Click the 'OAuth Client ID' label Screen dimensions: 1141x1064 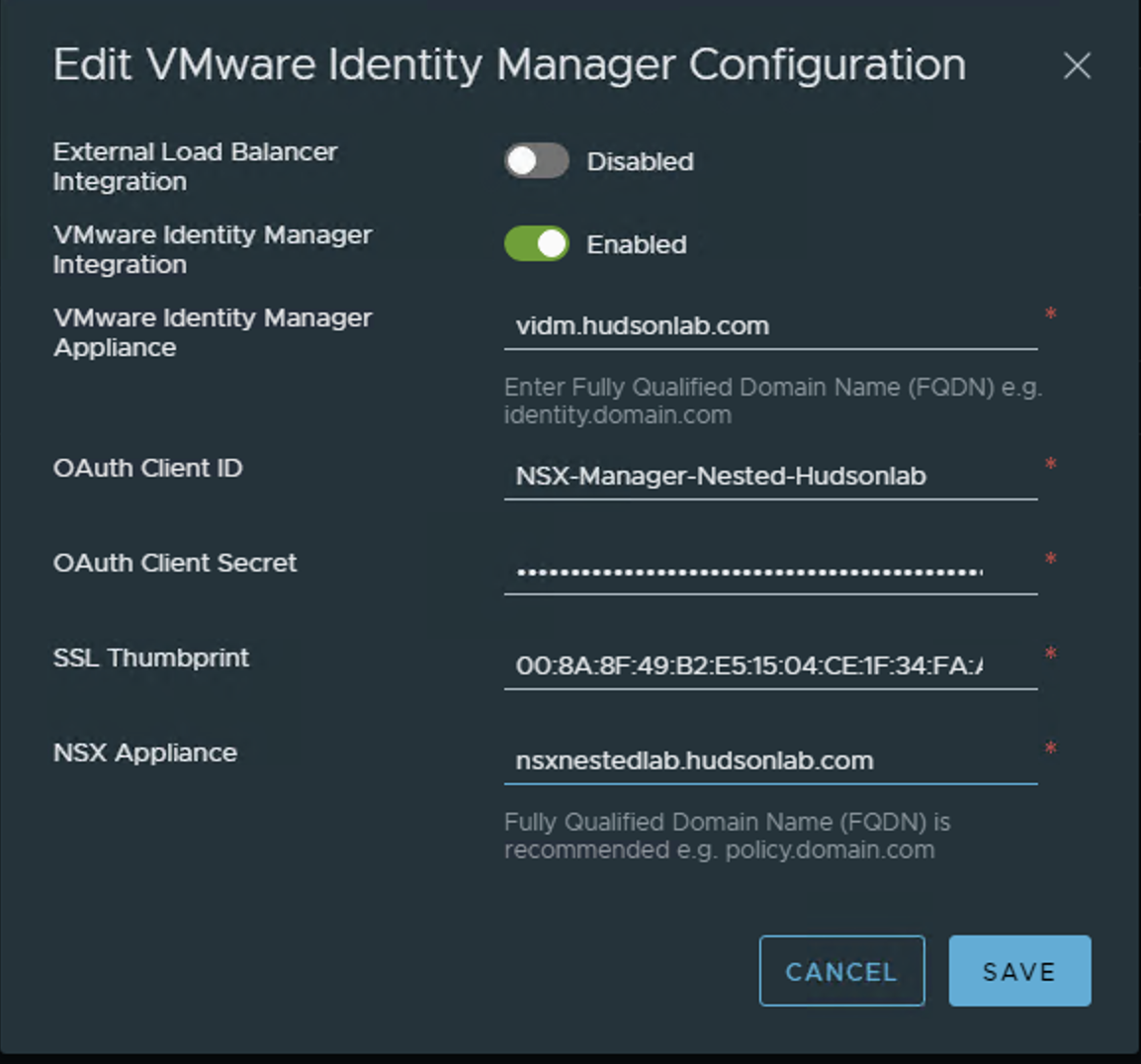(147, 468)
